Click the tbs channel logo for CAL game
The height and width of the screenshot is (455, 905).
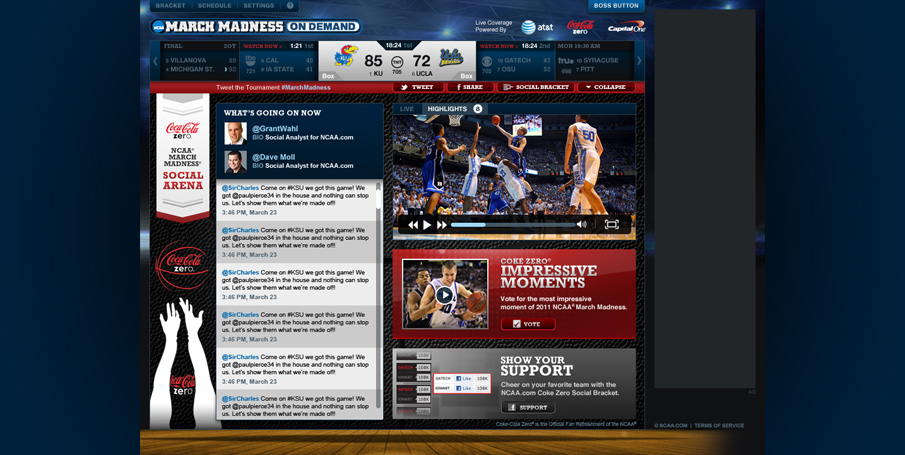tap(250, 59)
